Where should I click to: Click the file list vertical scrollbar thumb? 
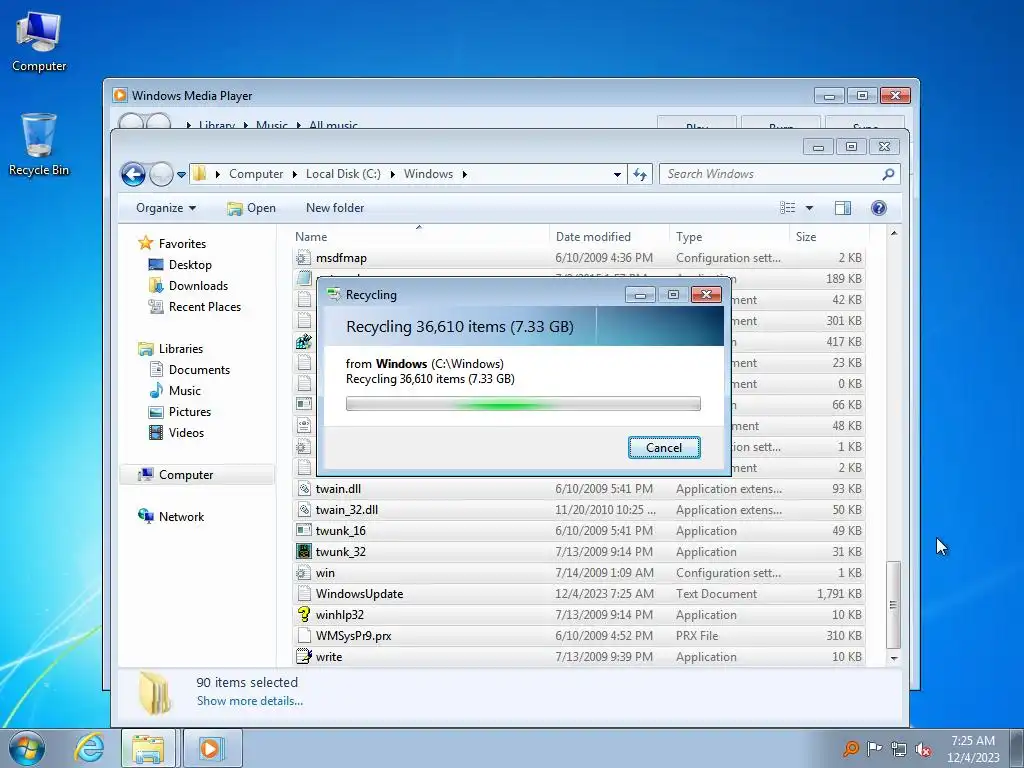point(893,605)
